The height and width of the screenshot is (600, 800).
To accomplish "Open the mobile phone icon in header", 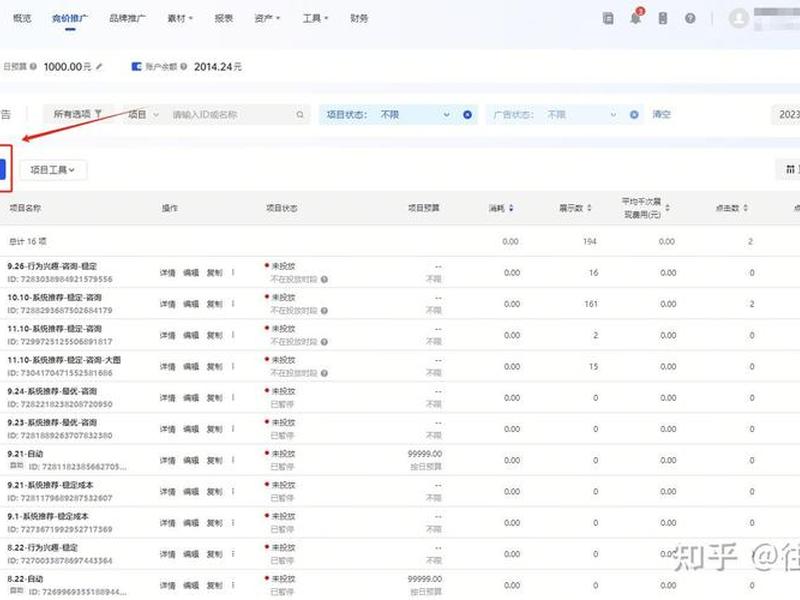I will tap(663, 18).
